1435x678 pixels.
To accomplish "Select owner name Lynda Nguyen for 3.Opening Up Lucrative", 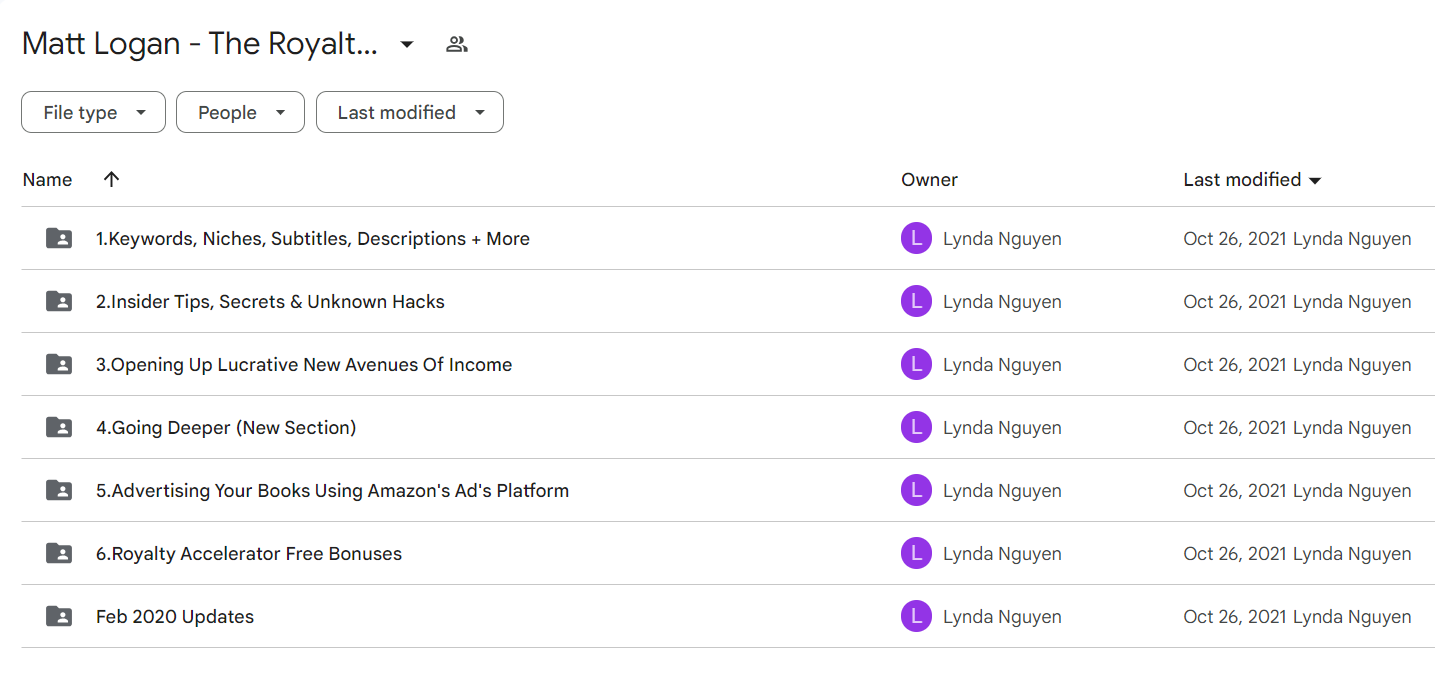I will tap(1002, 365).
